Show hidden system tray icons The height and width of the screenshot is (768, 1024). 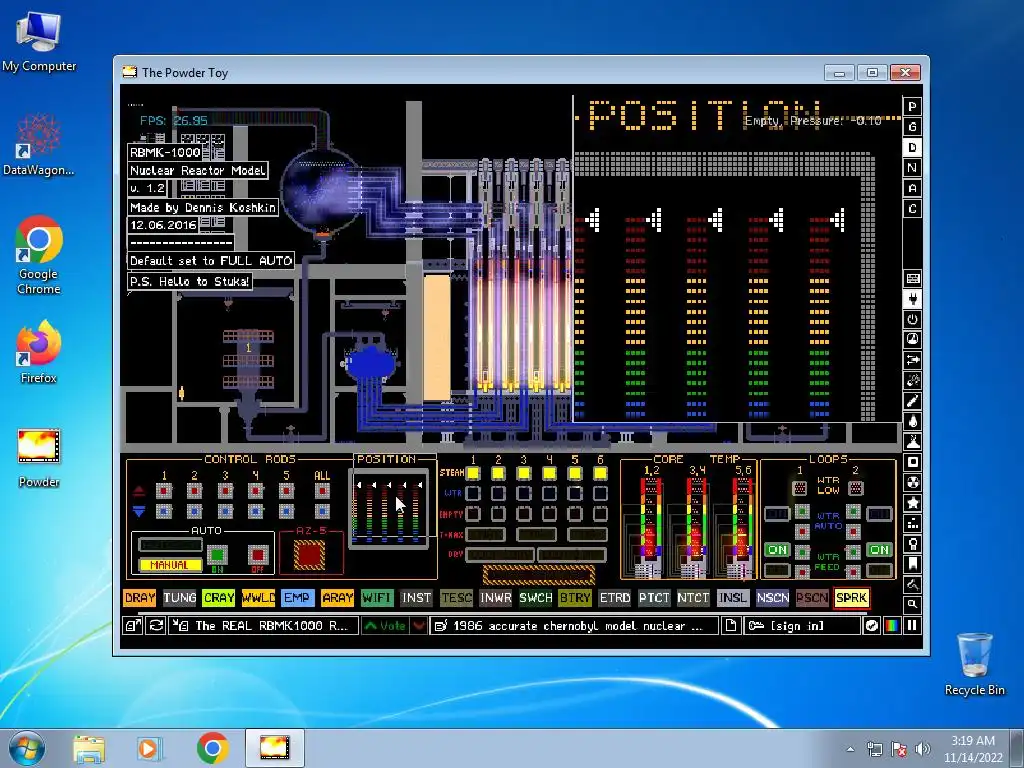[x=850, y=749]
